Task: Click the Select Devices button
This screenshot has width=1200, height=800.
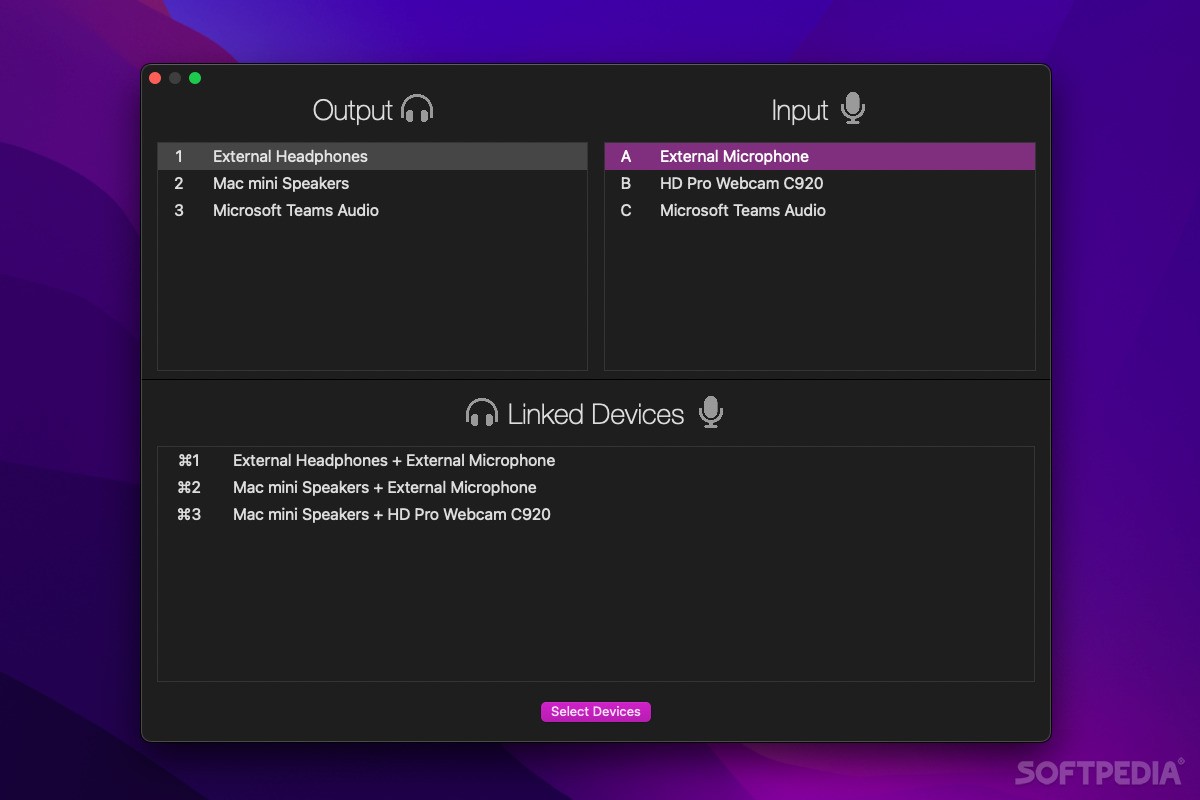Action: 596,712
